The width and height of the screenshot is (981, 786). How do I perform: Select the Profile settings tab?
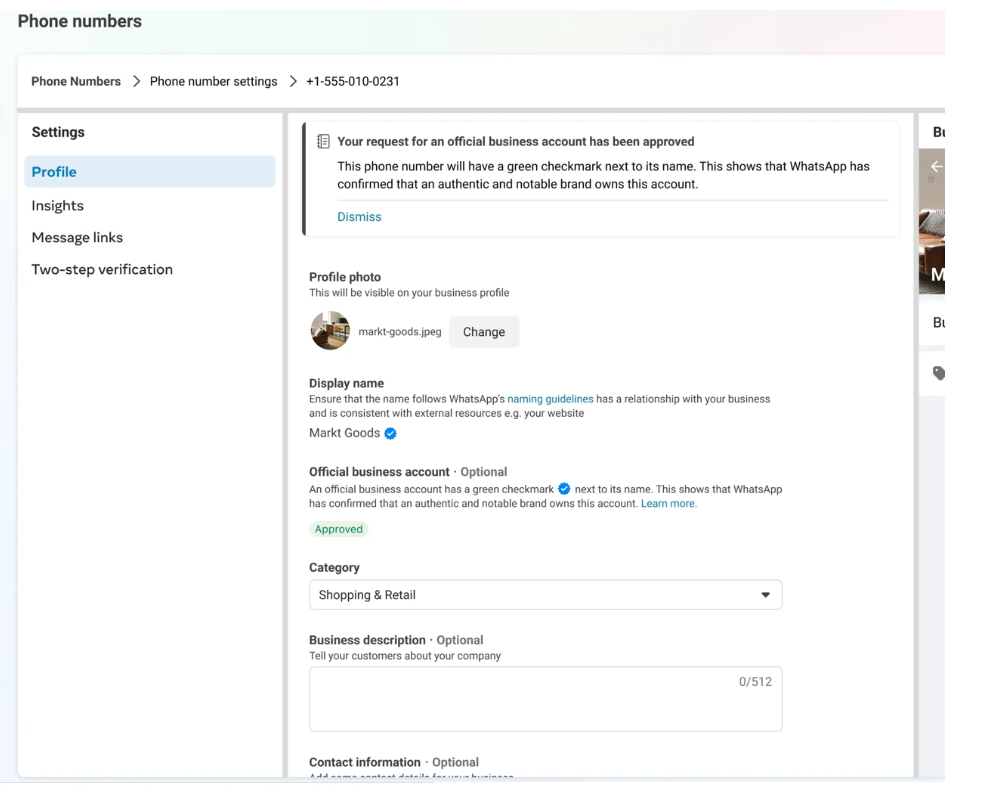[150, 171]
